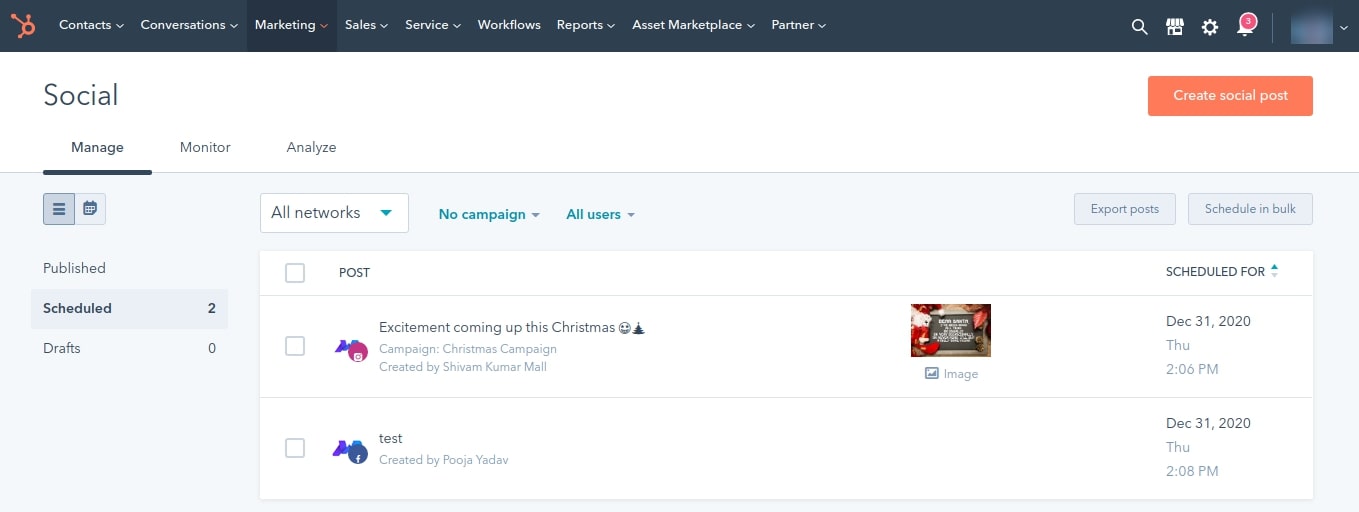Select all posts checkbox in header
Image resolution: width=1359 pixels, height=512 pixels.
point(295,273)
